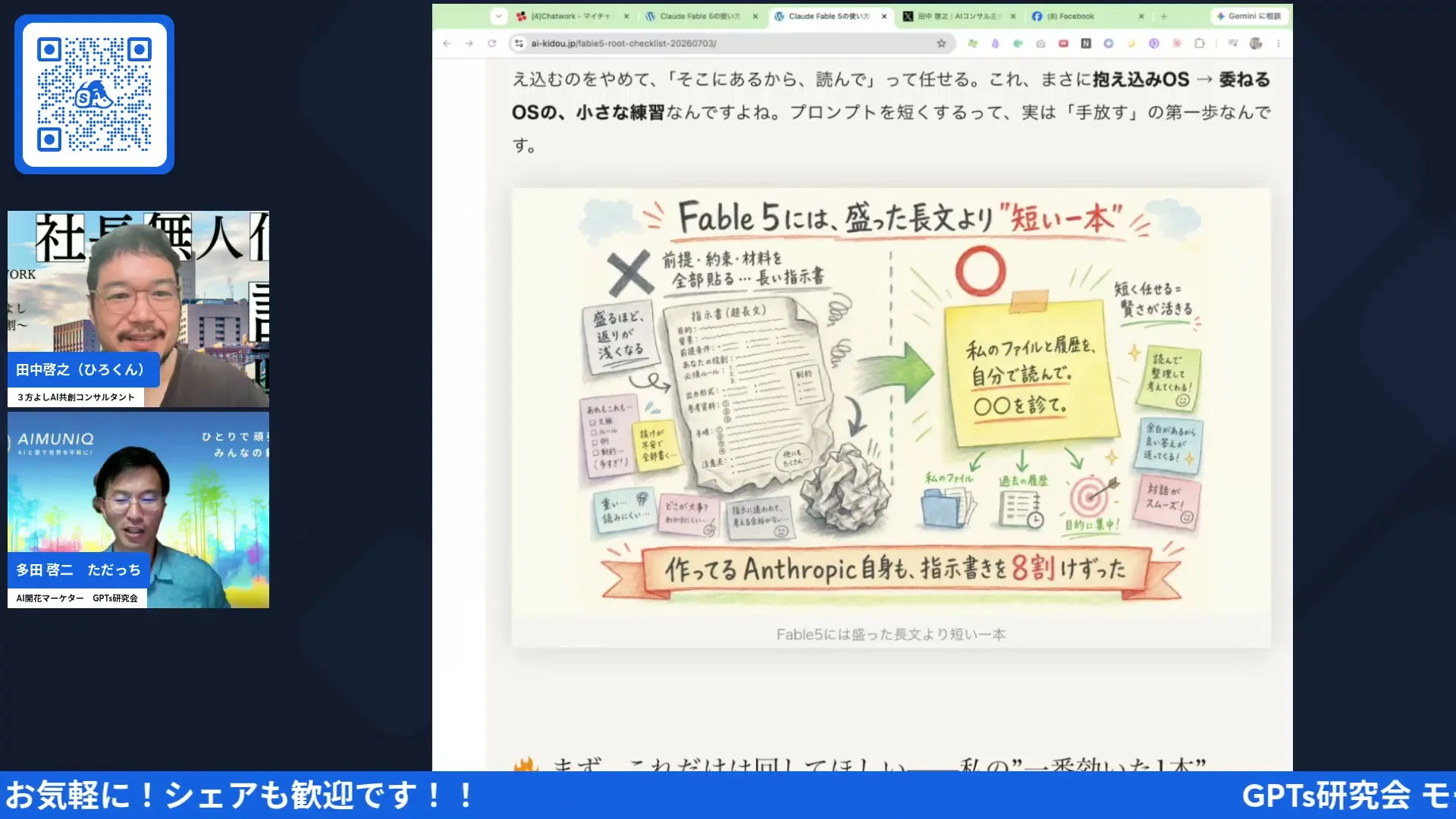Open the purple flame extension icon
The width and height of the screenshot is (1456, 819).
click(995, 43)
